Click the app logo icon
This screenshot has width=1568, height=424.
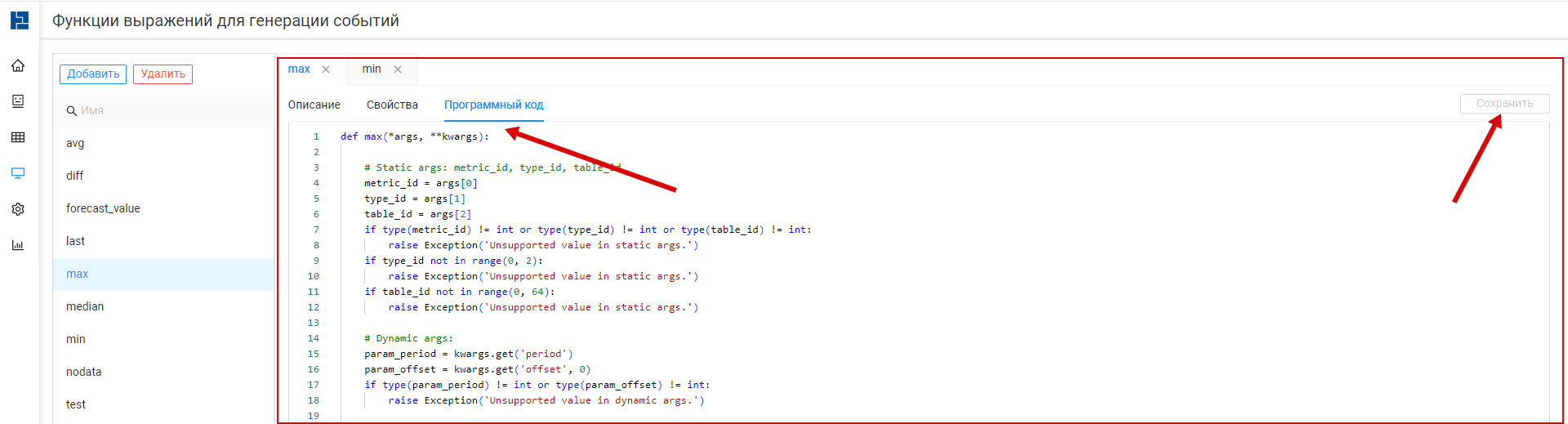(19, 20)
